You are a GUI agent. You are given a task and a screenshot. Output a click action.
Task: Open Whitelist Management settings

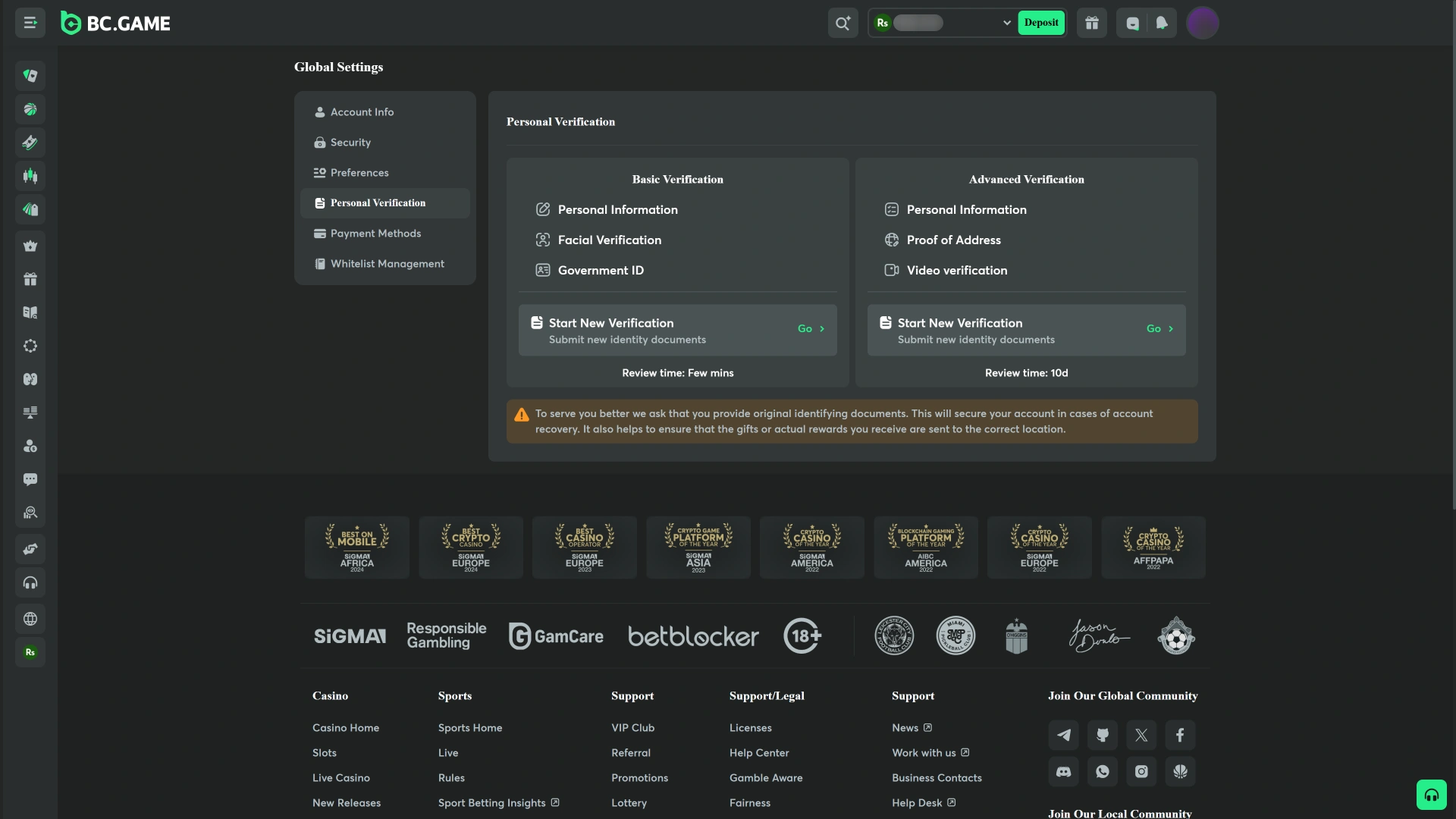[x=387, y=264]
